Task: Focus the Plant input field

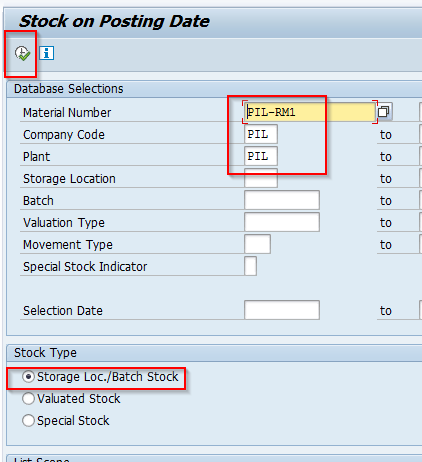Action: point(261,156)
